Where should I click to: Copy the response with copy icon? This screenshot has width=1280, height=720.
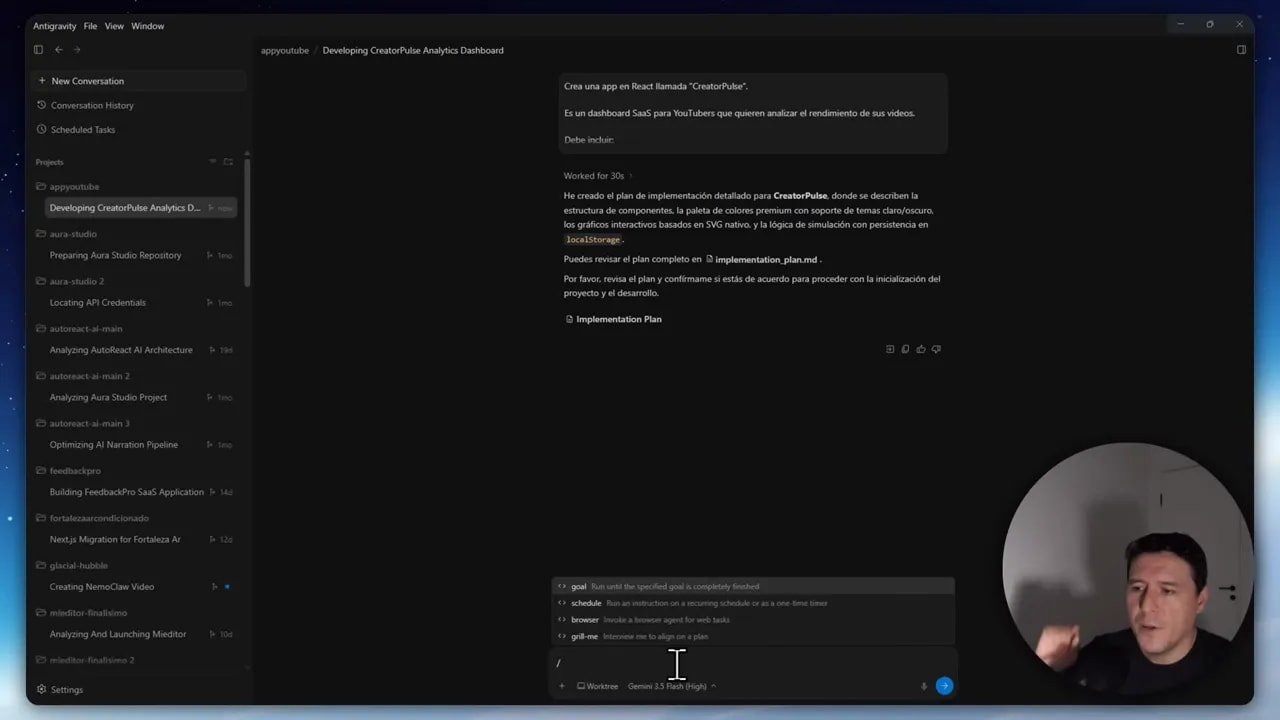[x=905, y=349]
